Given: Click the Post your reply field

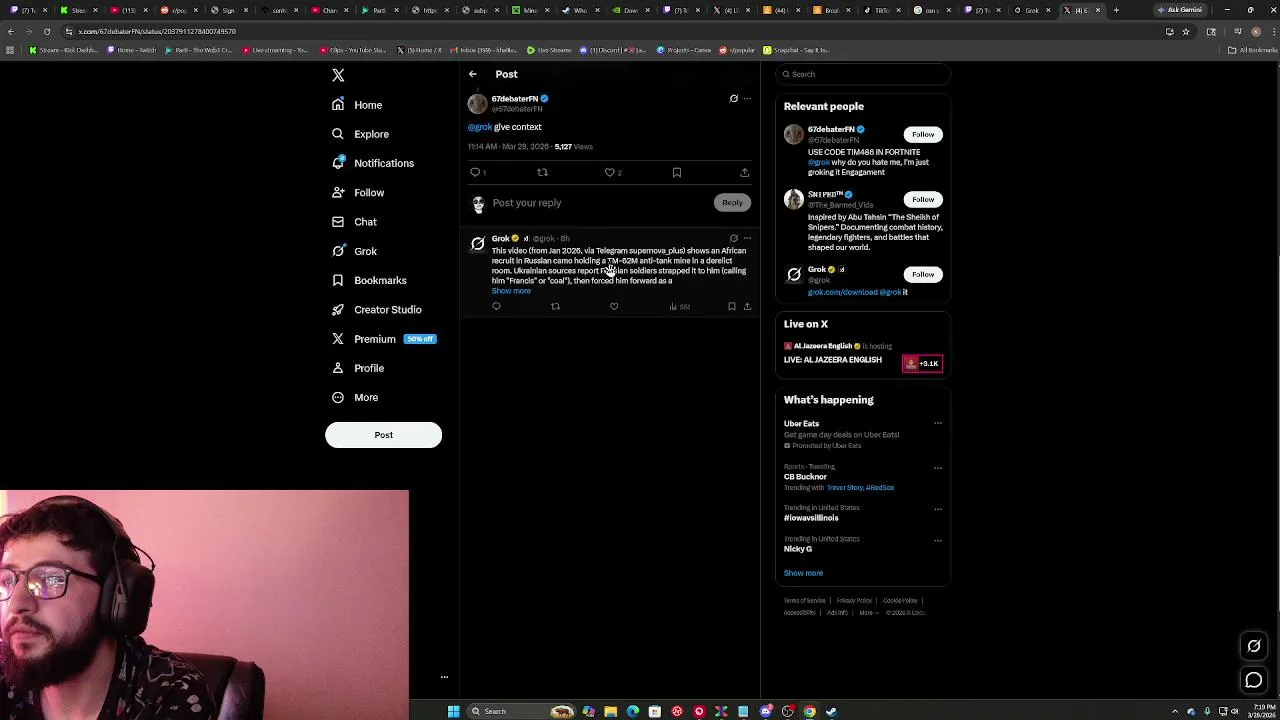Looking at the screenshot, I should click(x=600, y=203).
